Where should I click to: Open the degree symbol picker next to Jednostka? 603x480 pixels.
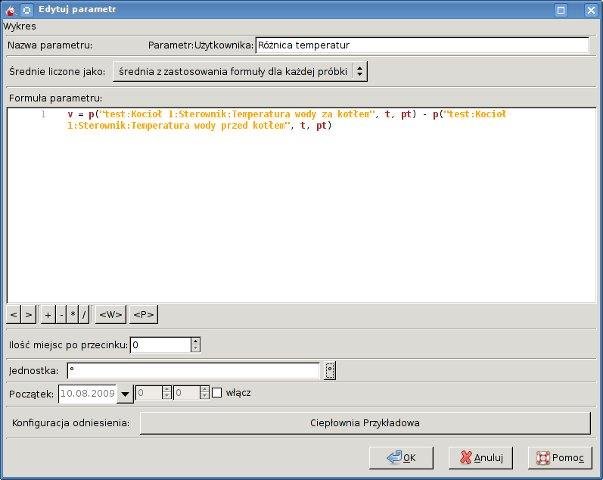click(330, 371)
